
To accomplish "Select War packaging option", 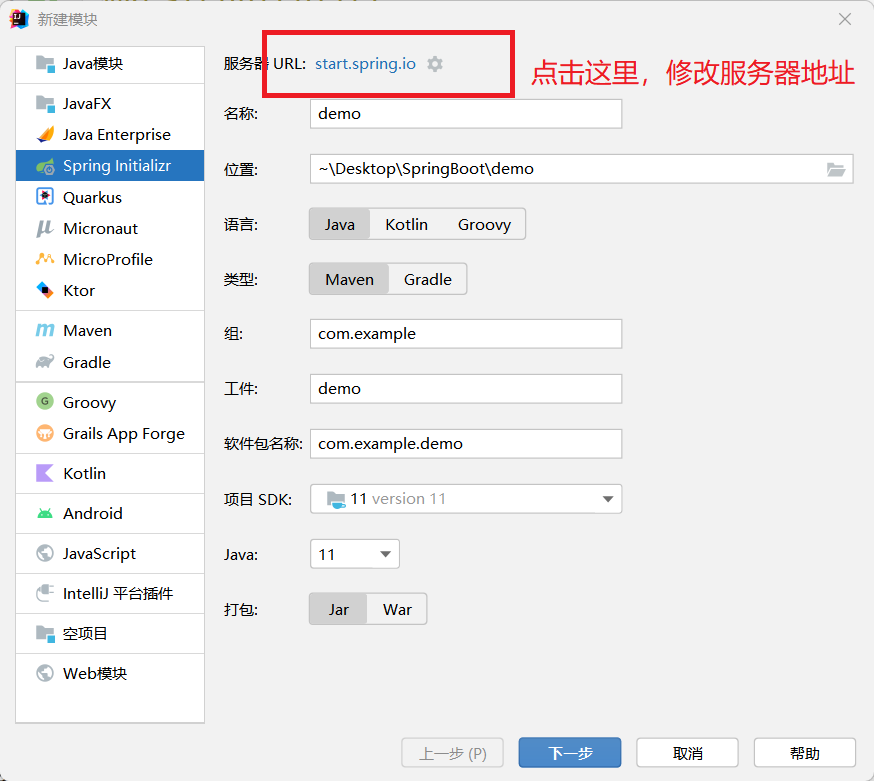I will 397,609.
